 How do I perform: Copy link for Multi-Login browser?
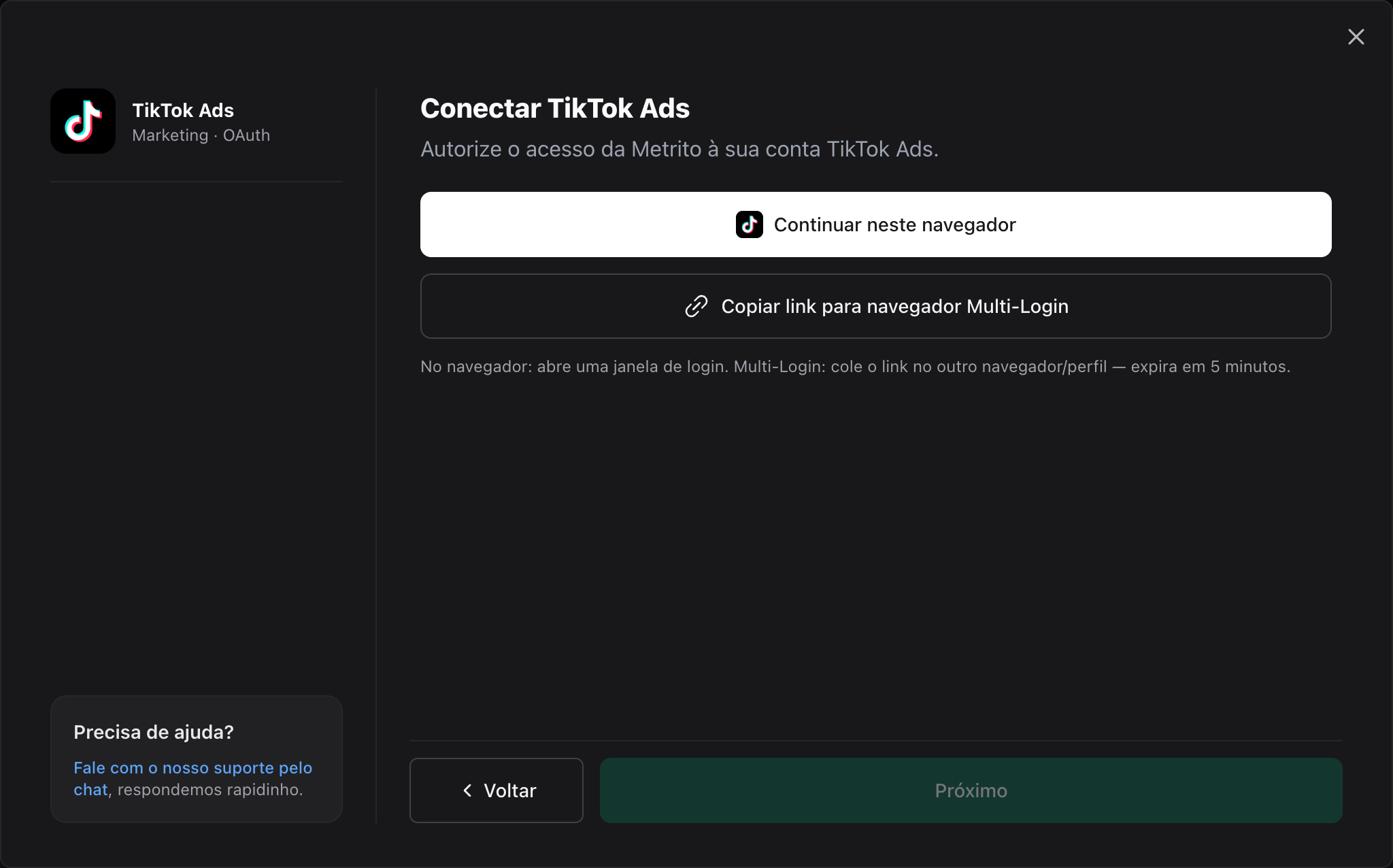(875, 306)
